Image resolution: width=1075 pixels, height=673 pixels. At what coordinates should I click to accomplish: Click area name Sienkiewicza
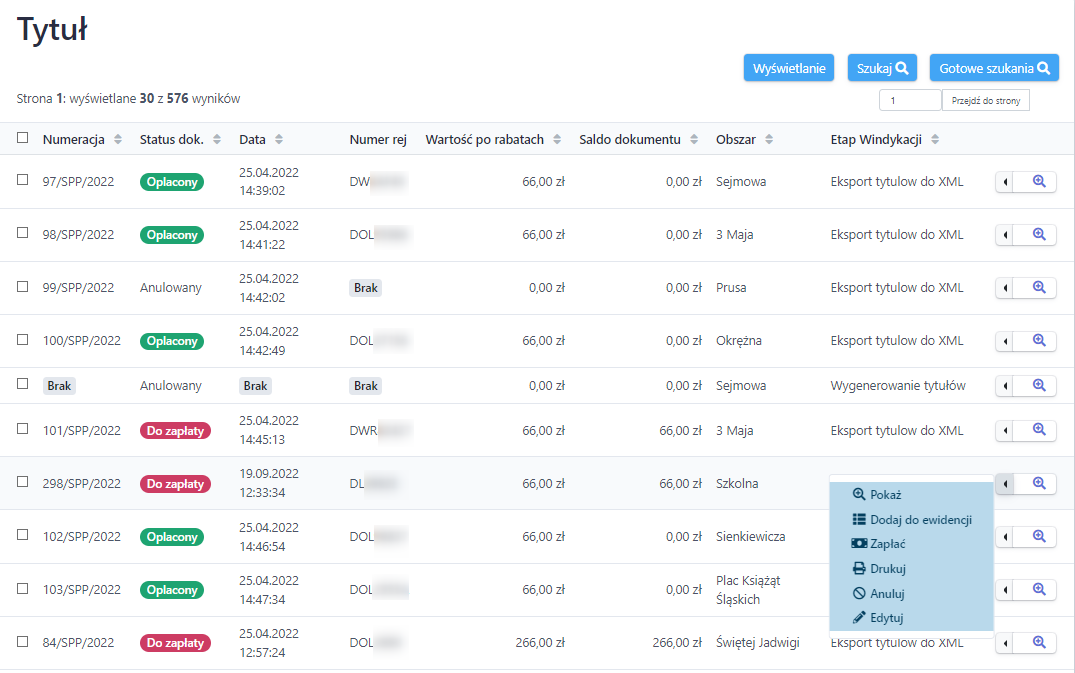click(x=751, y=537)
